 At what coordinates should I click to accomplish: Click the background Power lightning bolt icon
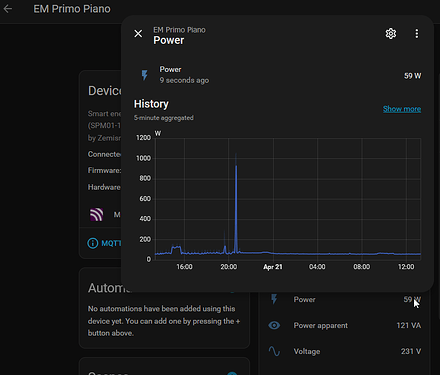[x=274, y=299]
